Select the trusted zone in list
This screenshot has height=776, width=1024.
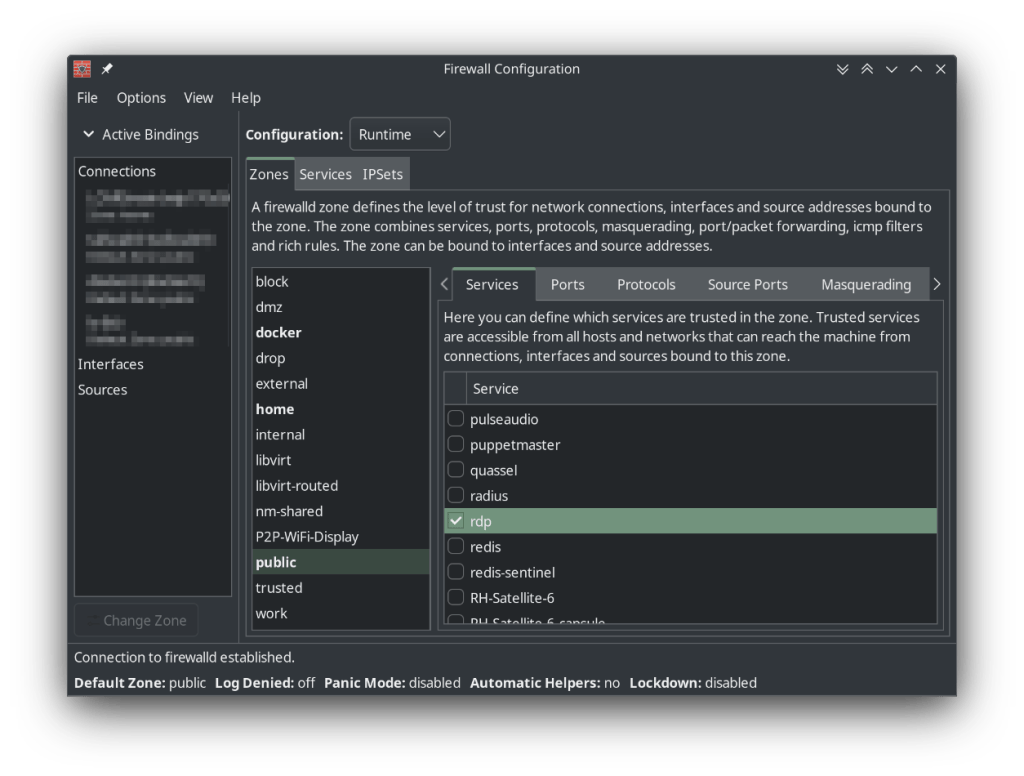coord(279,588)
